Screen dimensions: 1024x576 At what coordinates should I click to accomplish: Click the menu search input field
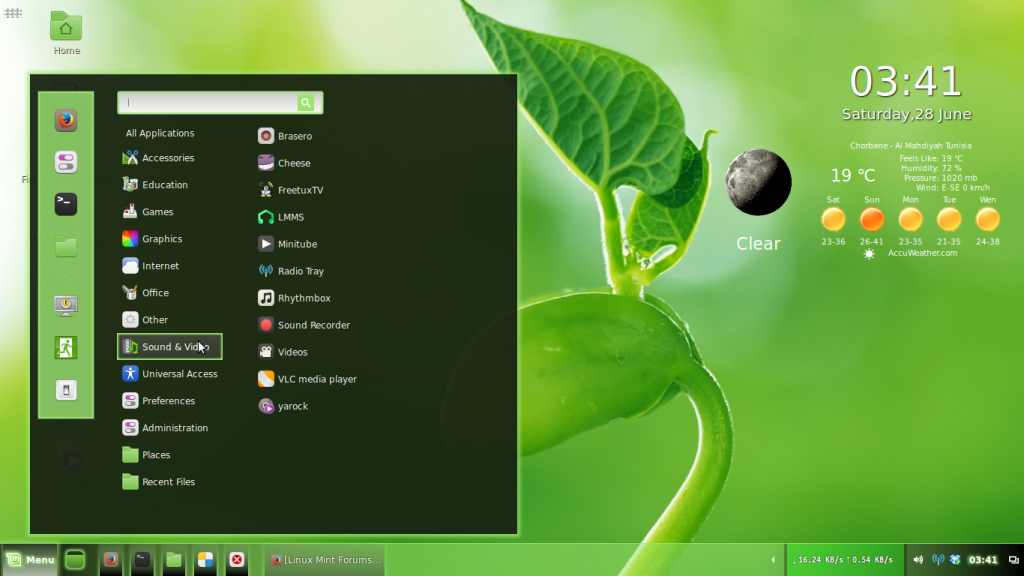point(211,103)
